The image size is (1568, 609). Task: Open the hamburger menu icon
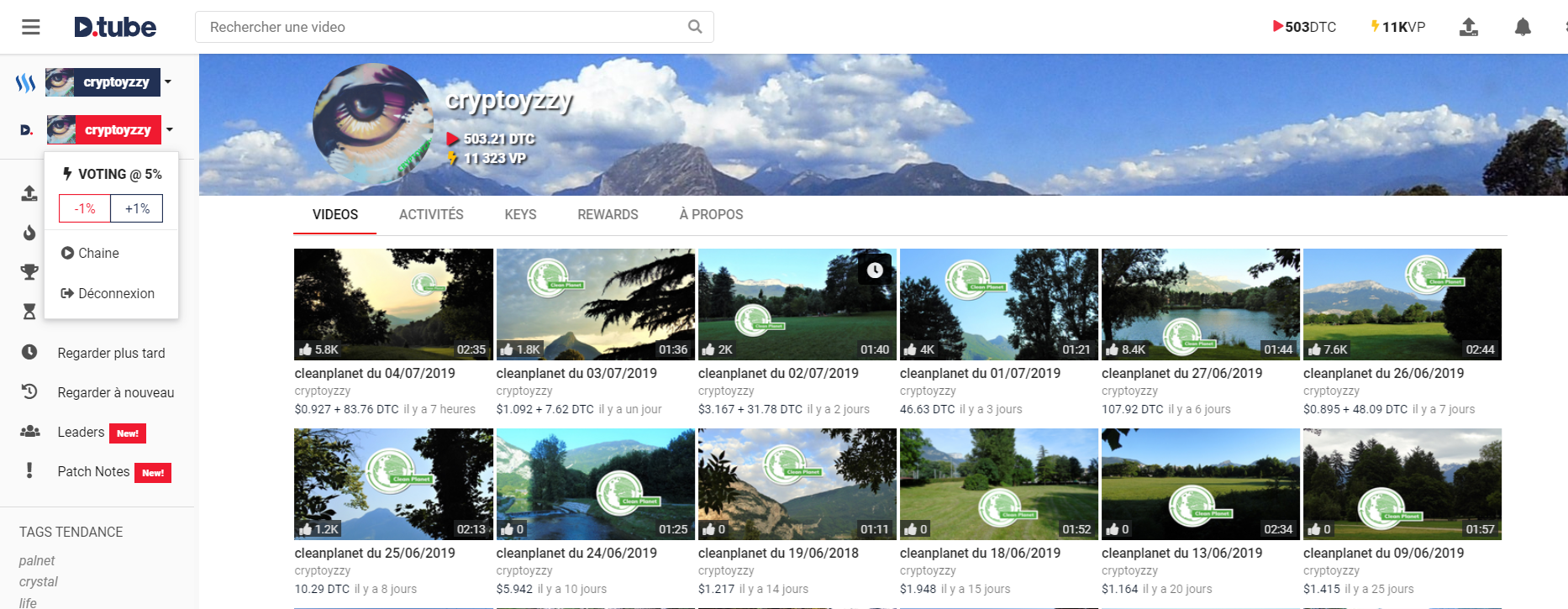[31, 27]
